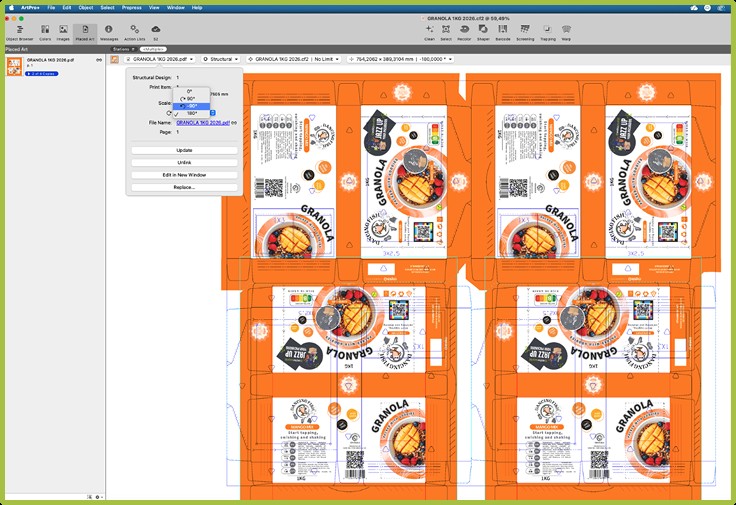This screenshot has width=736, height=505.
Task: Expand the 2 of 4 Copies badge
Action: click(42, 74)
